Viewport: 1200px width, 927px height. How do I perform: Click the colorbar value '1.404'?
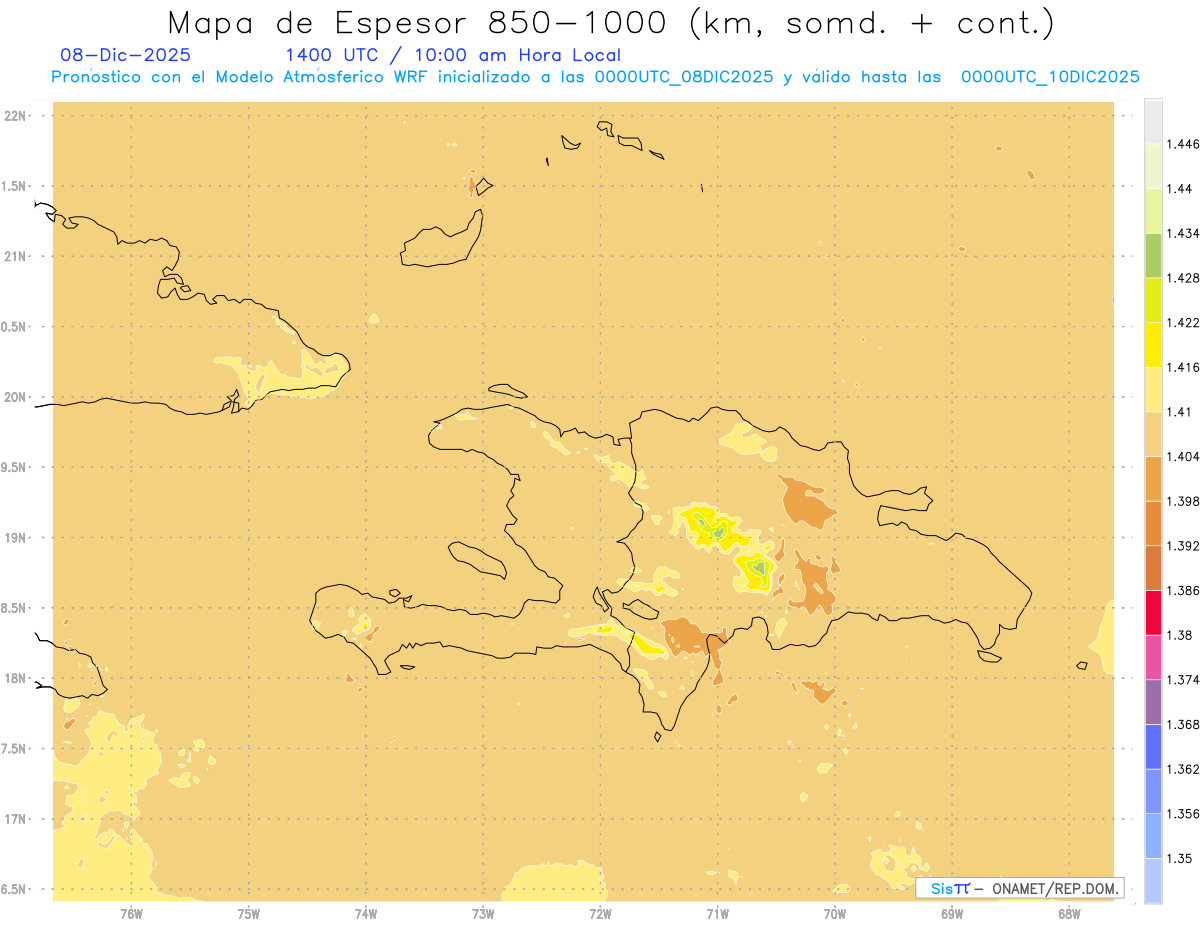point(1183,456)
